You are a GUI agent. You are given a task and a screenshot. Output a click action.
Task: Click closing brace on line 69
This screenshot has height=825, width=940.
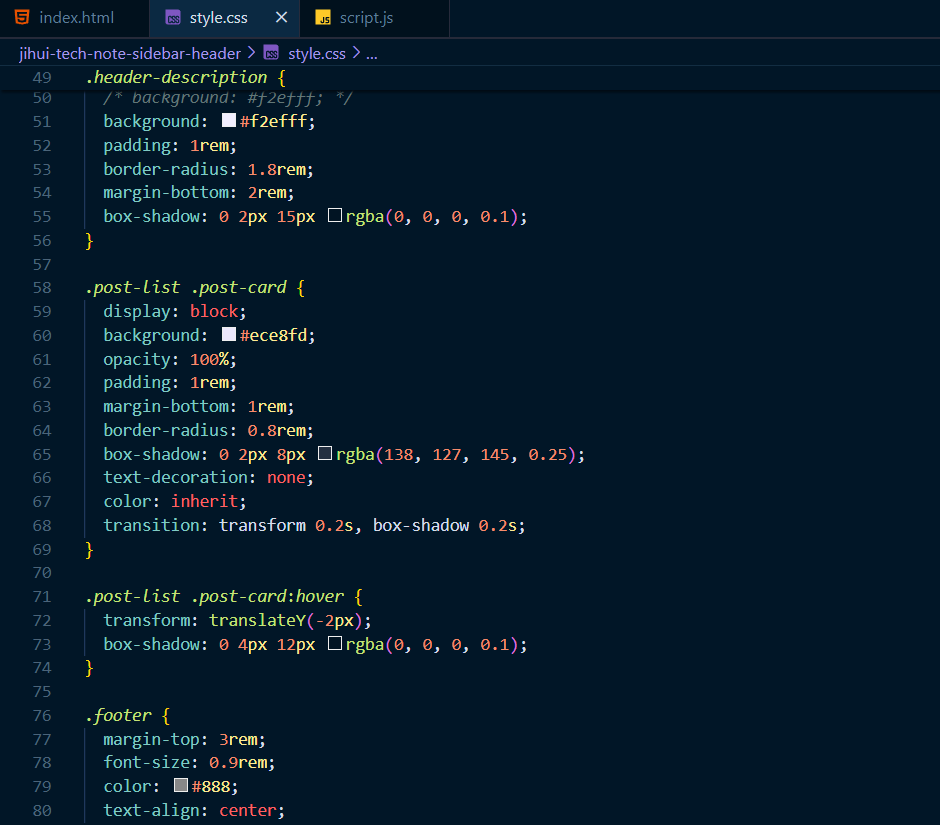click(x=89, y=549)
